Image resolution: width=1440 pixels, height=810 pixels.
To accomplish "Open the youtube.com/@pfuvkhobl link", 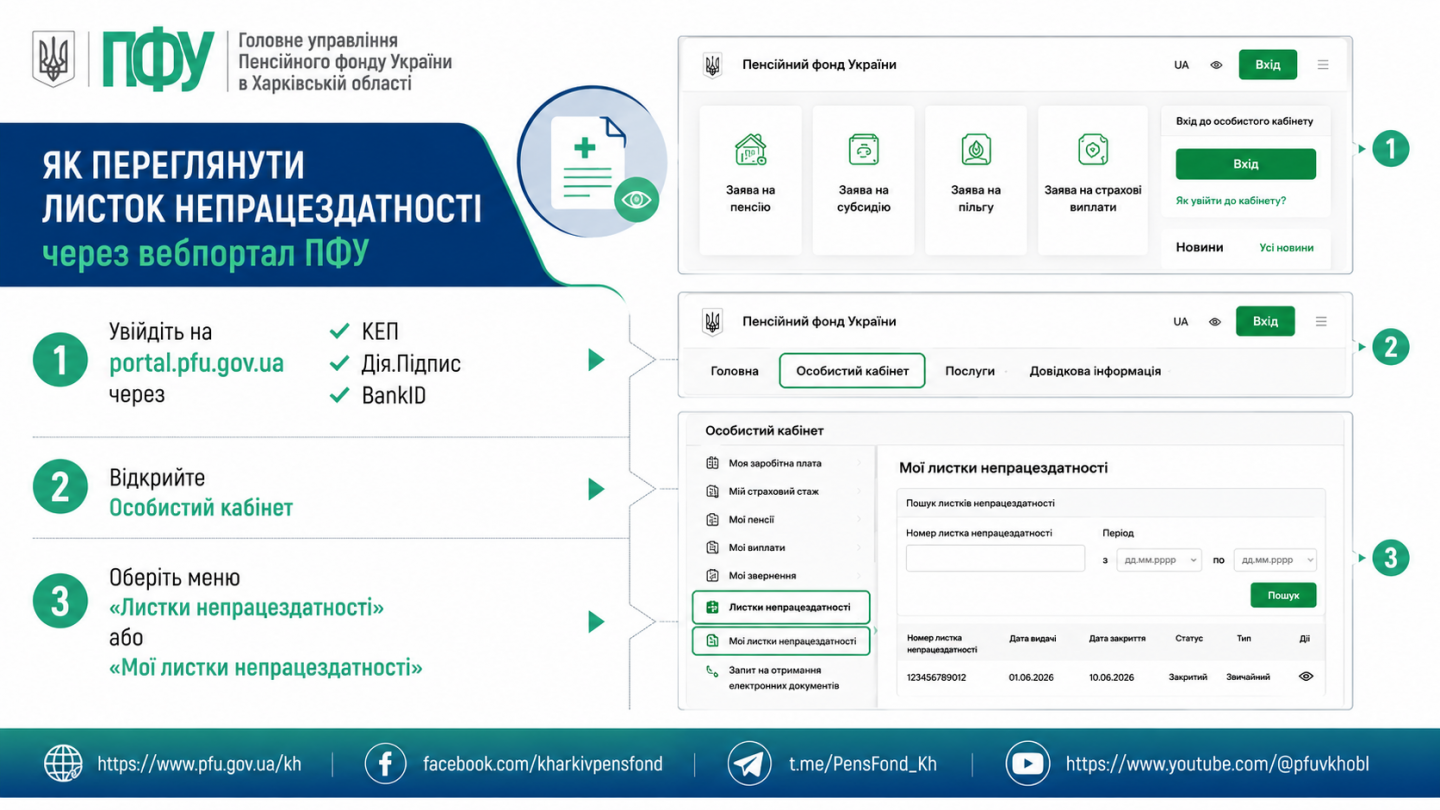I will coord(1217,764).
